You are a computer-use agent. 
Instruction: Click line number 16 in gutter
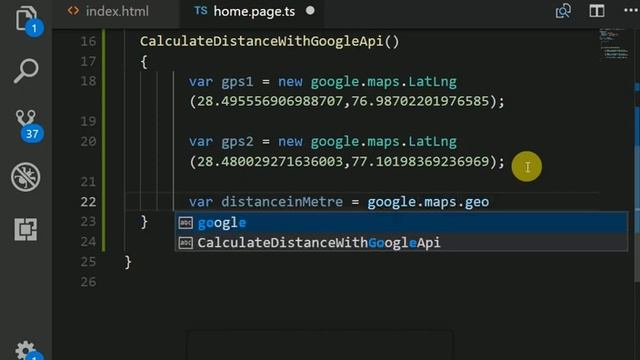click(x=88, y=41)
